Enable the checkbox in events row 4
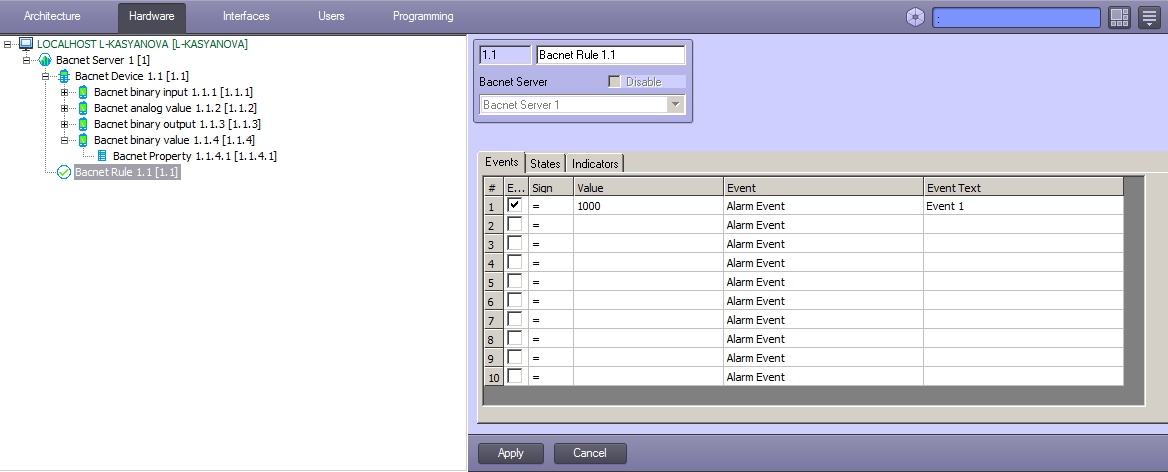The width and height of the screenshot is (1168, 472). pyautogui.click(x=515, y=262)
